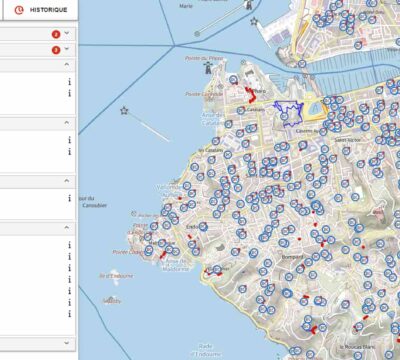
Task: Click the blue circle marker inside blue polygon
Action: [x=284, y=116]
